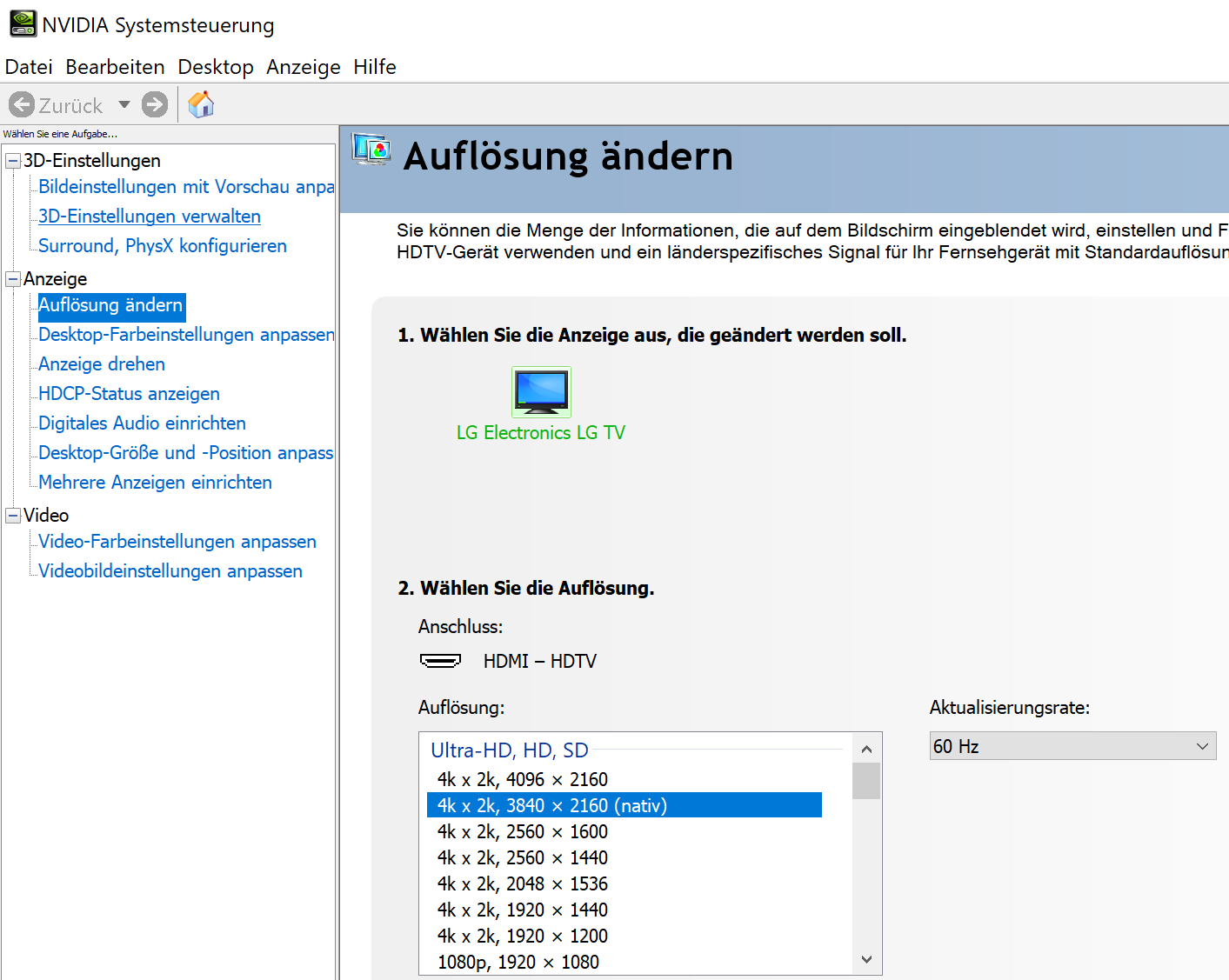The height and width of the screenshot is (980, 1229).
Task: Click the HDMI connector icon
Action: (x=441, y=661)
